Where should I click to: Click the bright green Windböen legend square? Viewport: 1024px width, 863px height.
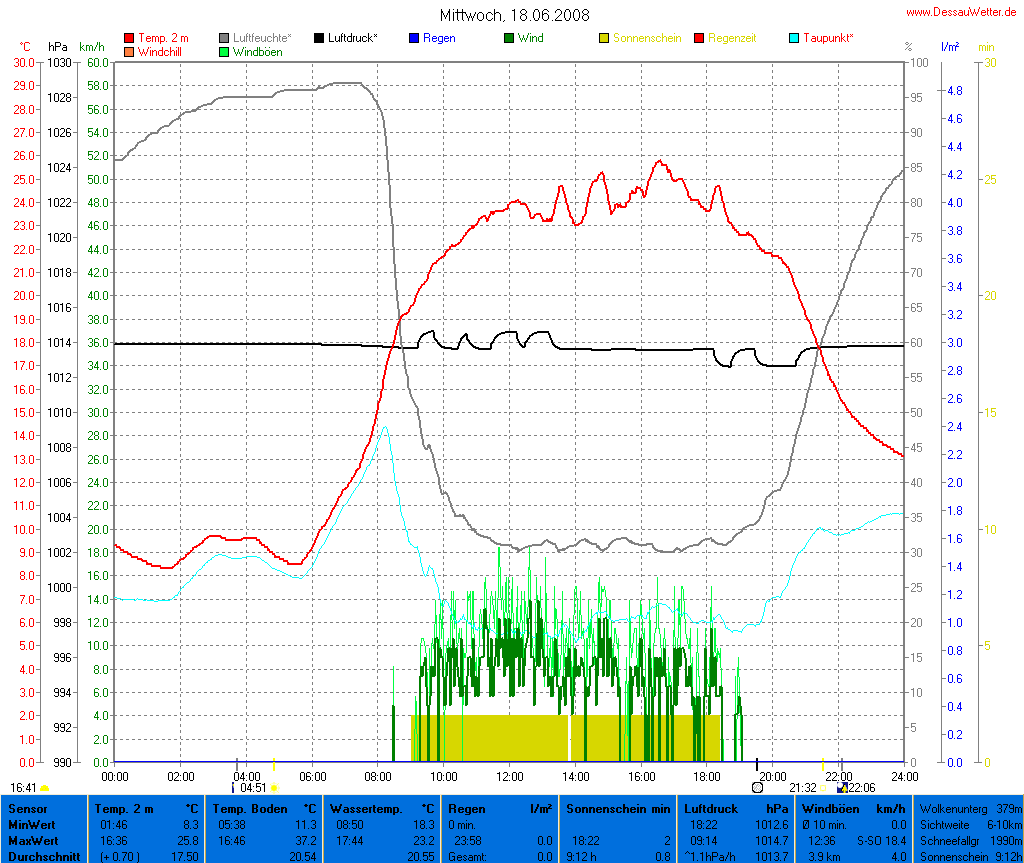point(224,51)
